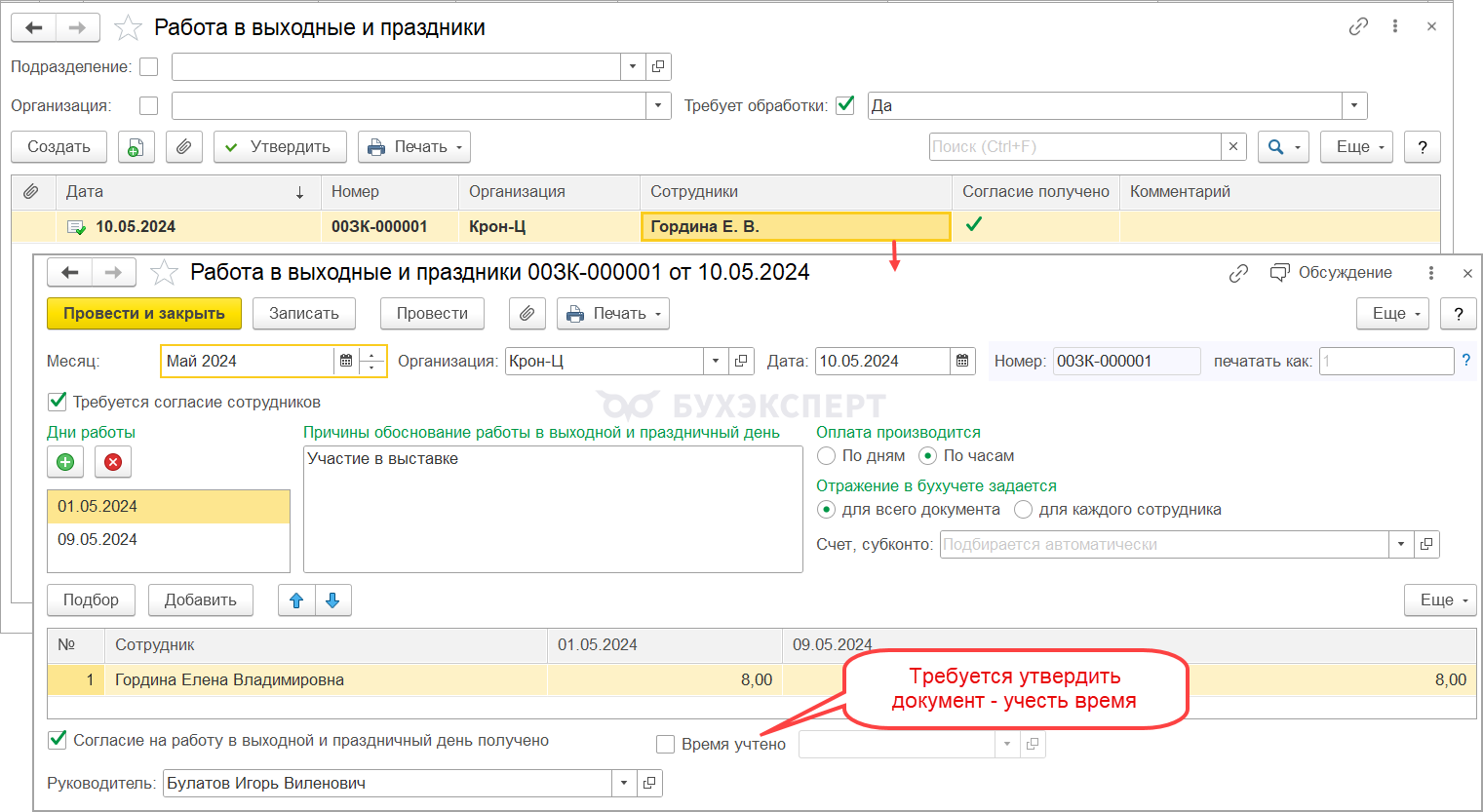Click the paperclip attachment icon in document toolbar
The height and width of the screenshot is (812, 1483).
click(x=527, y=314)
